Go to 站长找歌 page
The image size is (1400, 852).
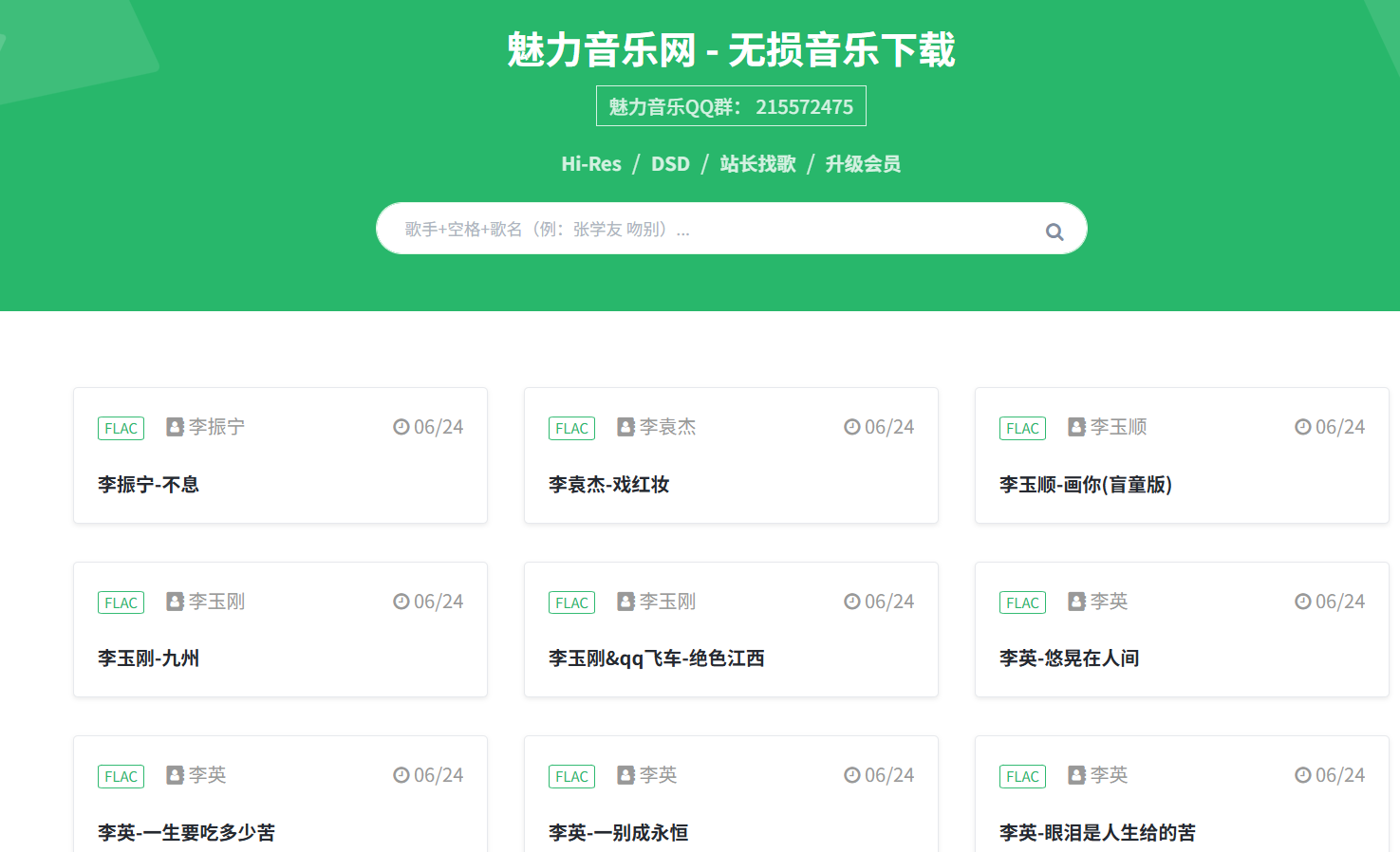757,164
